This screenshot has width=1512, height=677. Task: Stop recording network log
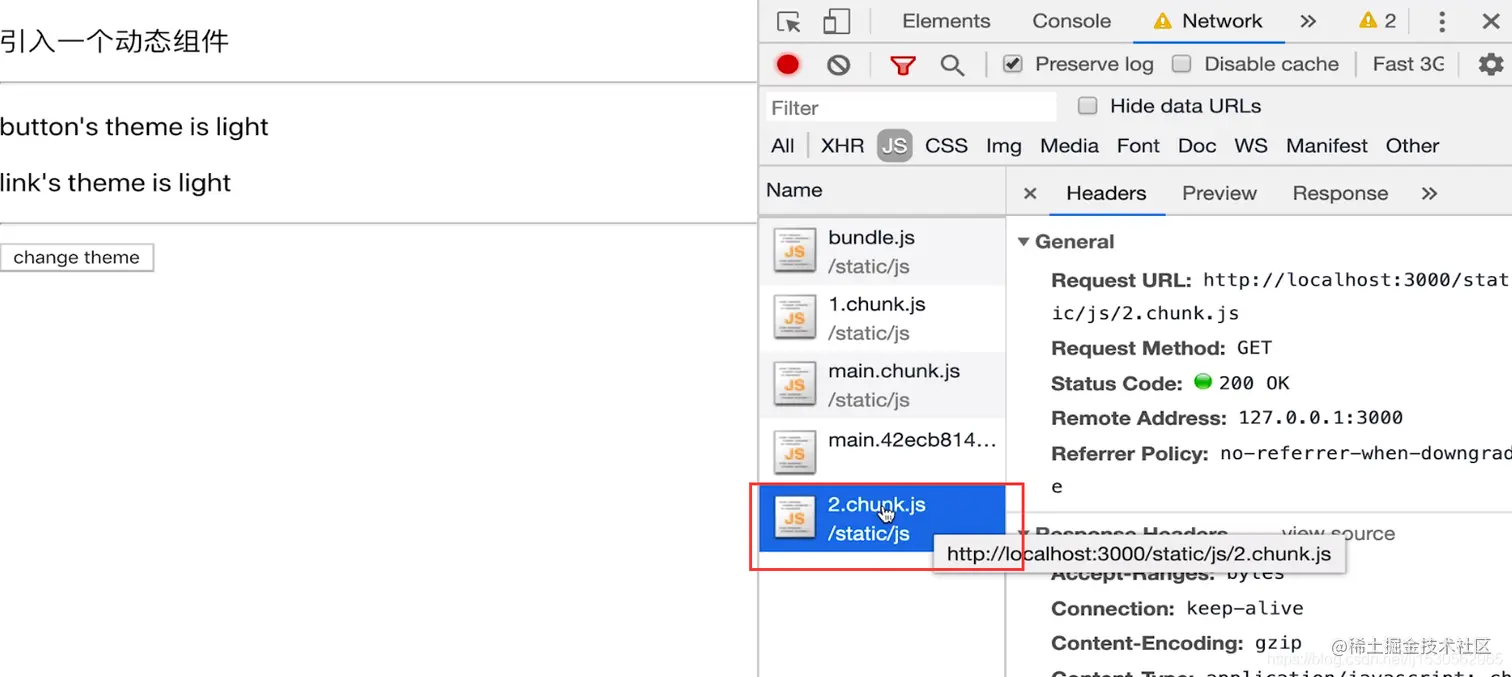pos(788,64)
